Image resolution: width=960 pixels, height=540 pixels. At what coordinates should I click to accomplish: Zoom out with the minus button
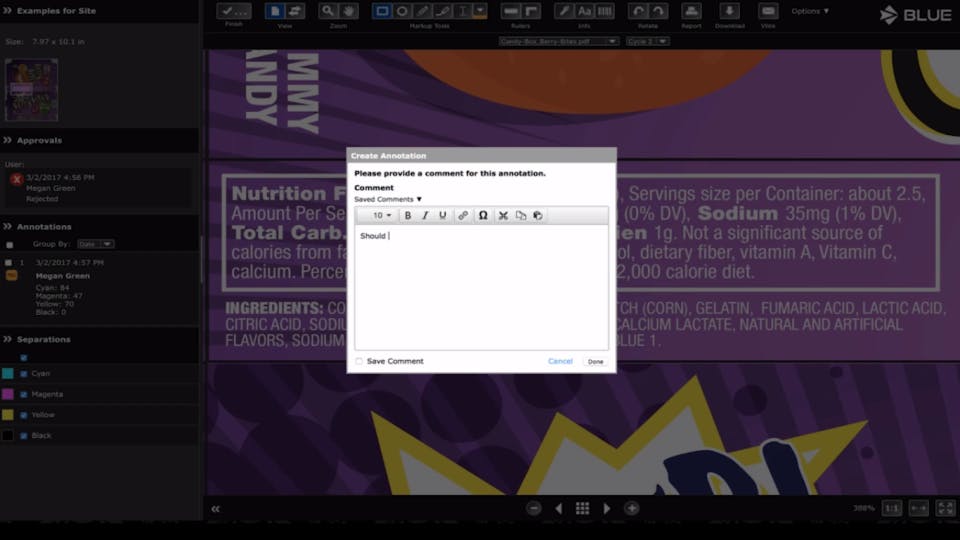pyautogui.click(x=534, y=508)
